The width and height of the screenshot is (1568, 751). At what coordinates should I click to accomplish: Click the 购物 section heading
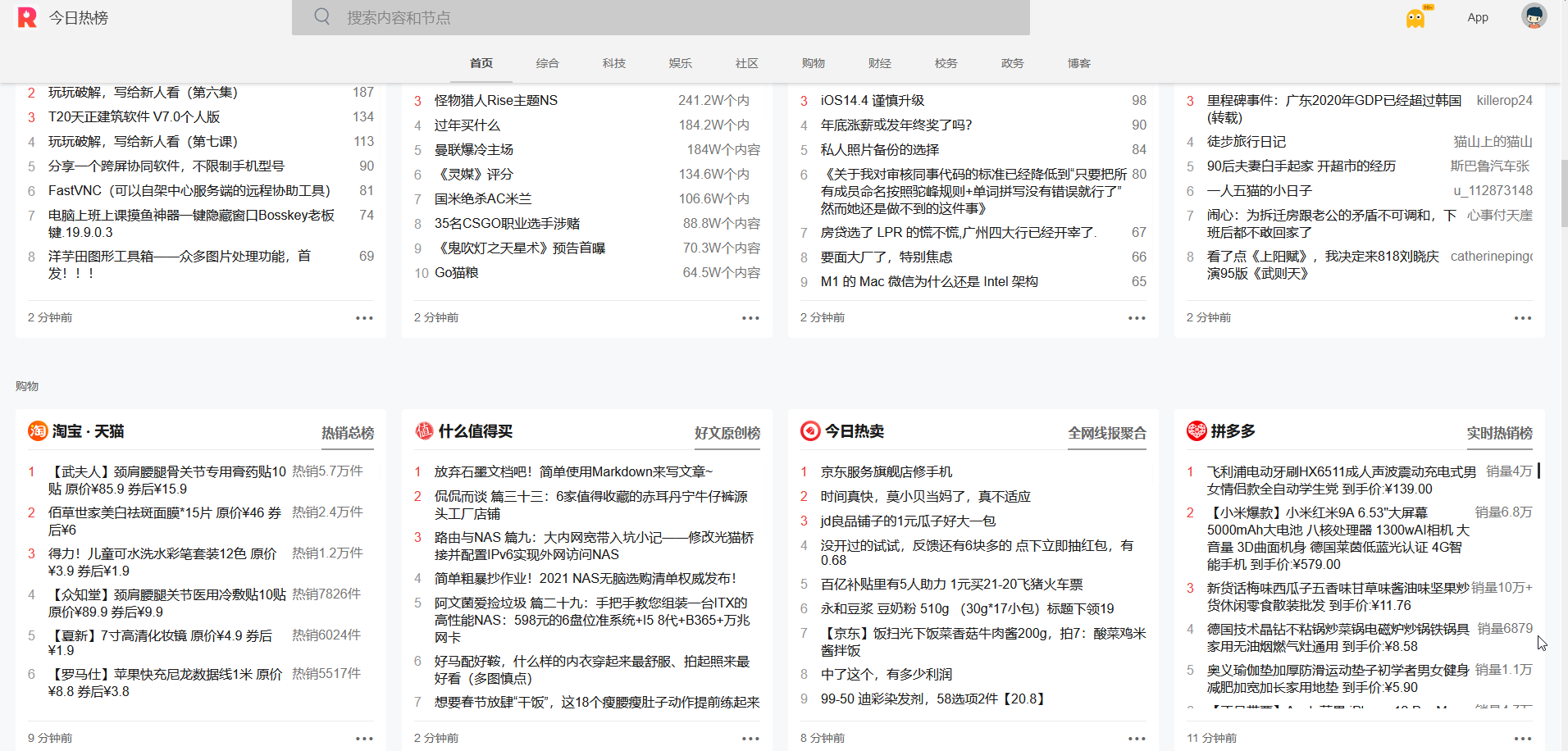[x=27, y=386]
